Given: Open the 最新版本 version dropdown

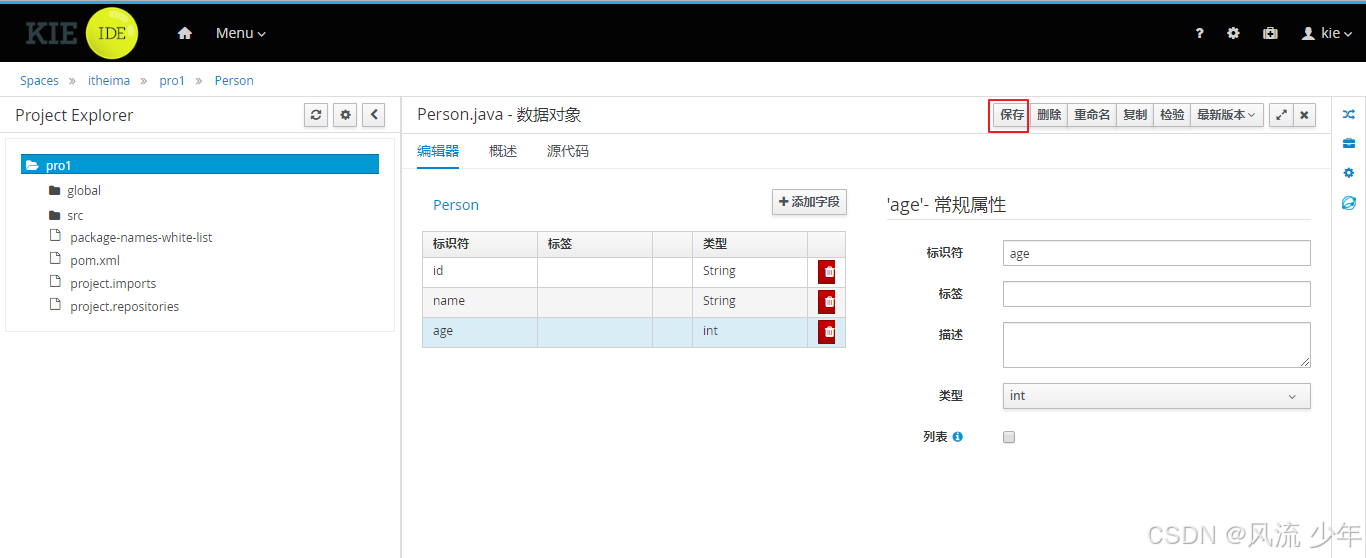Looking at the screenshot, I should pos(1227,115).
